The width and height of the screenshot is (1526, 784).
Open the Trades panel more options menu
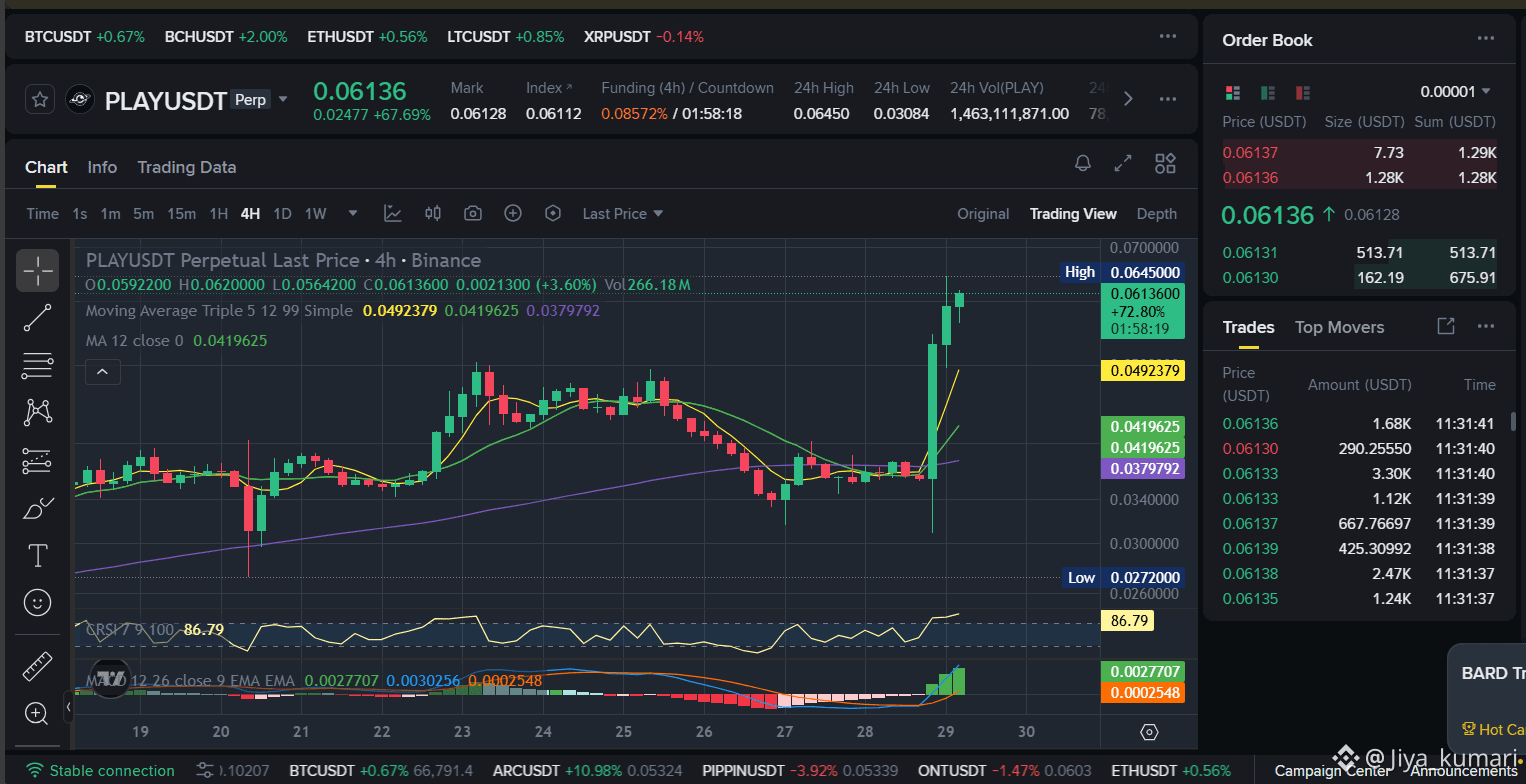(1486, 326)
